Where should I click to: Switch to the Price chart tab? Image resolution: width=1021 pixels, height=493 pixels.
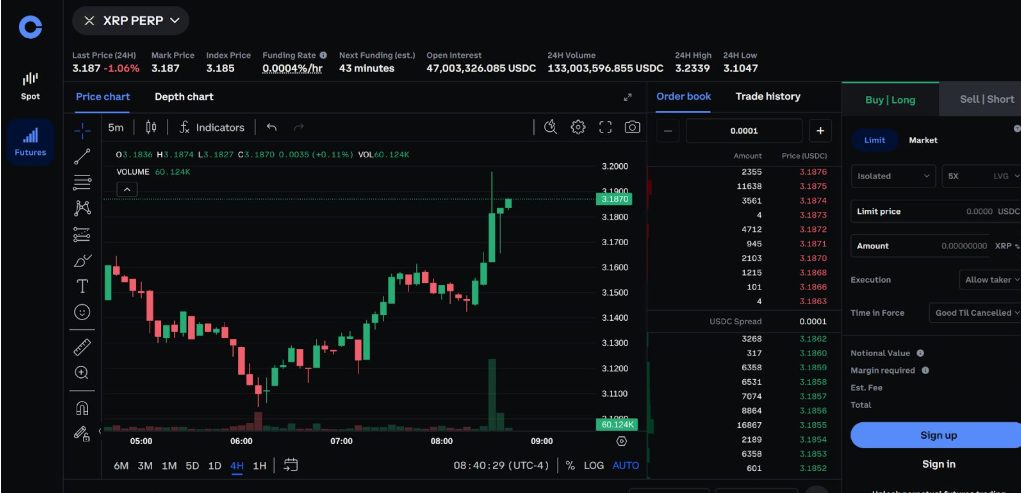pos(103,96)
